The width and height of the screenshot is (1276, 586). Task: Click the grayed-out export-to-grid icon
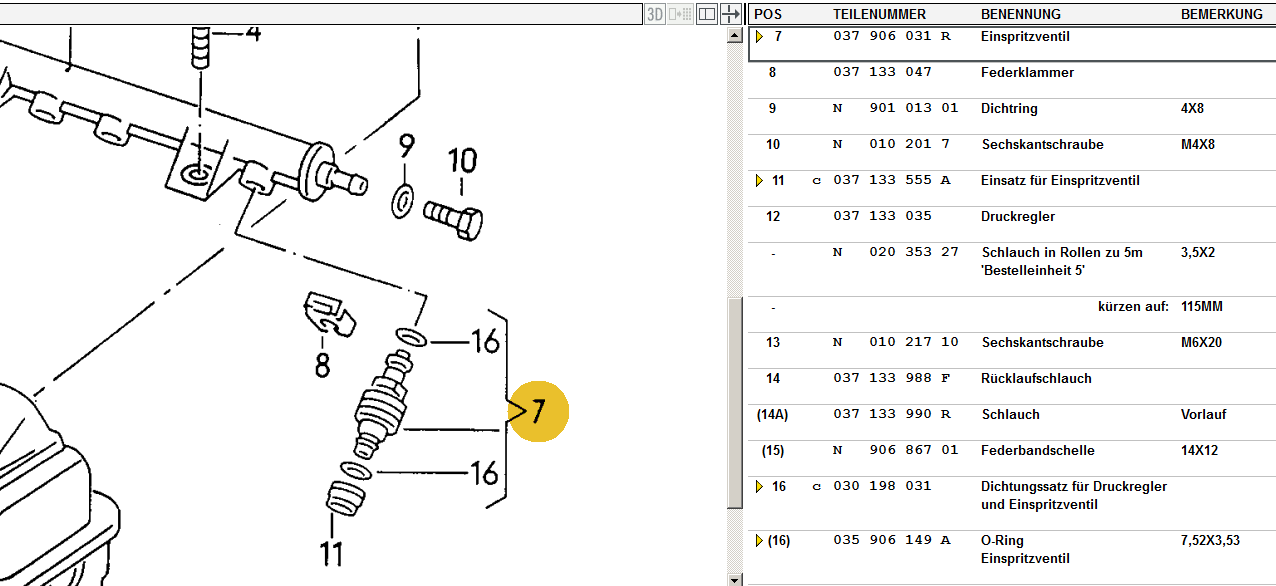click(681, 14)
